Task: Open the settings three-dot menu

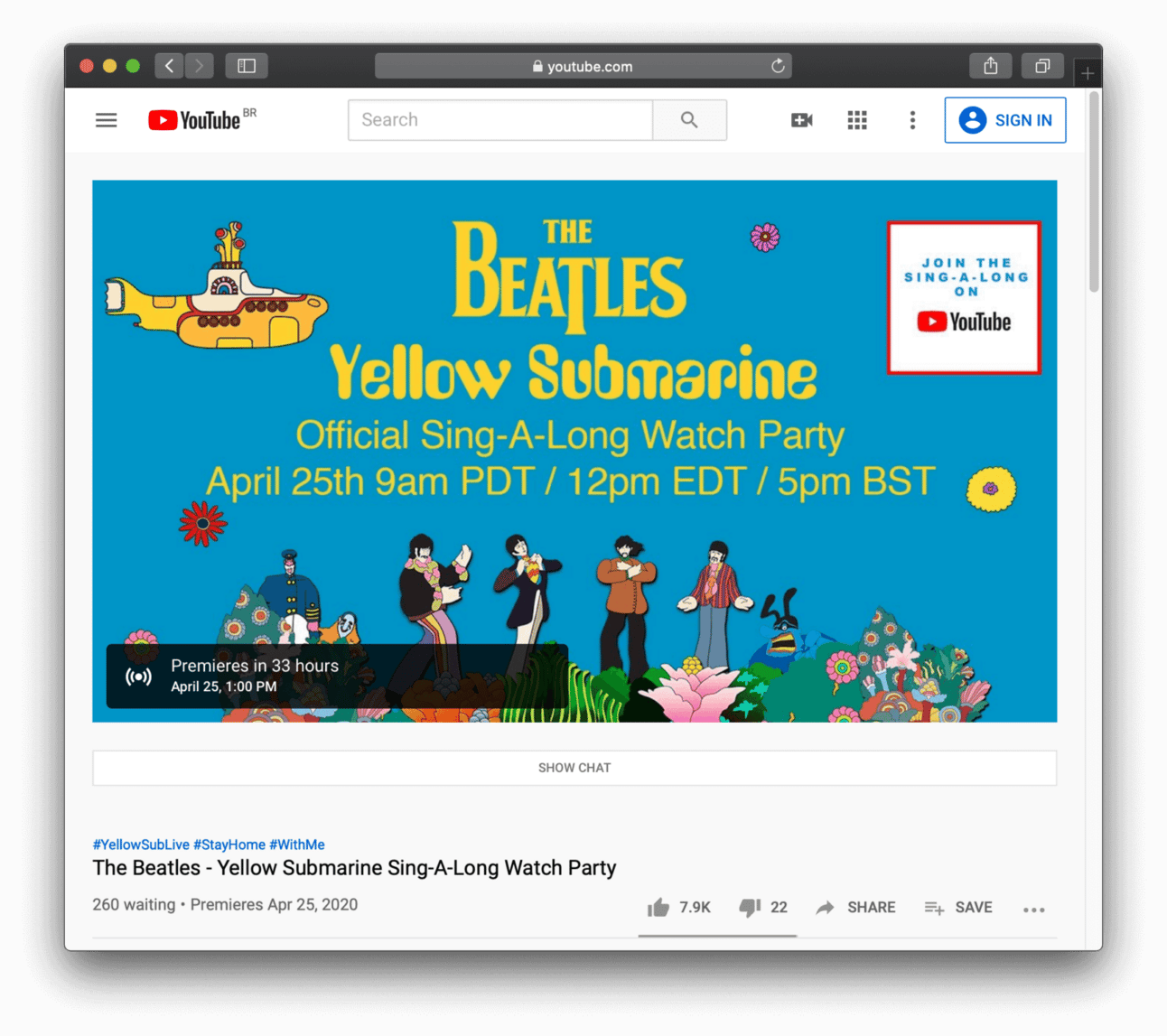Action: tap(912, 120)
